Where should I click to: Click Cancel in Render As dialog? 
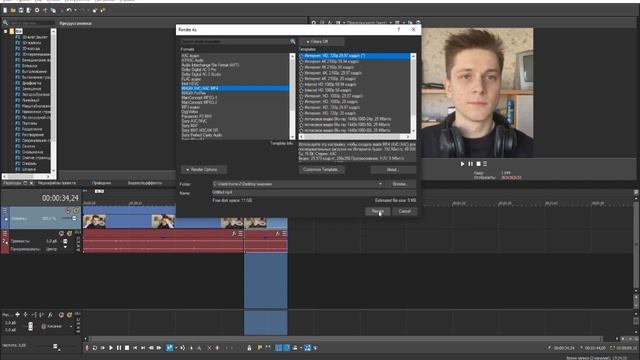click(404, 211)
